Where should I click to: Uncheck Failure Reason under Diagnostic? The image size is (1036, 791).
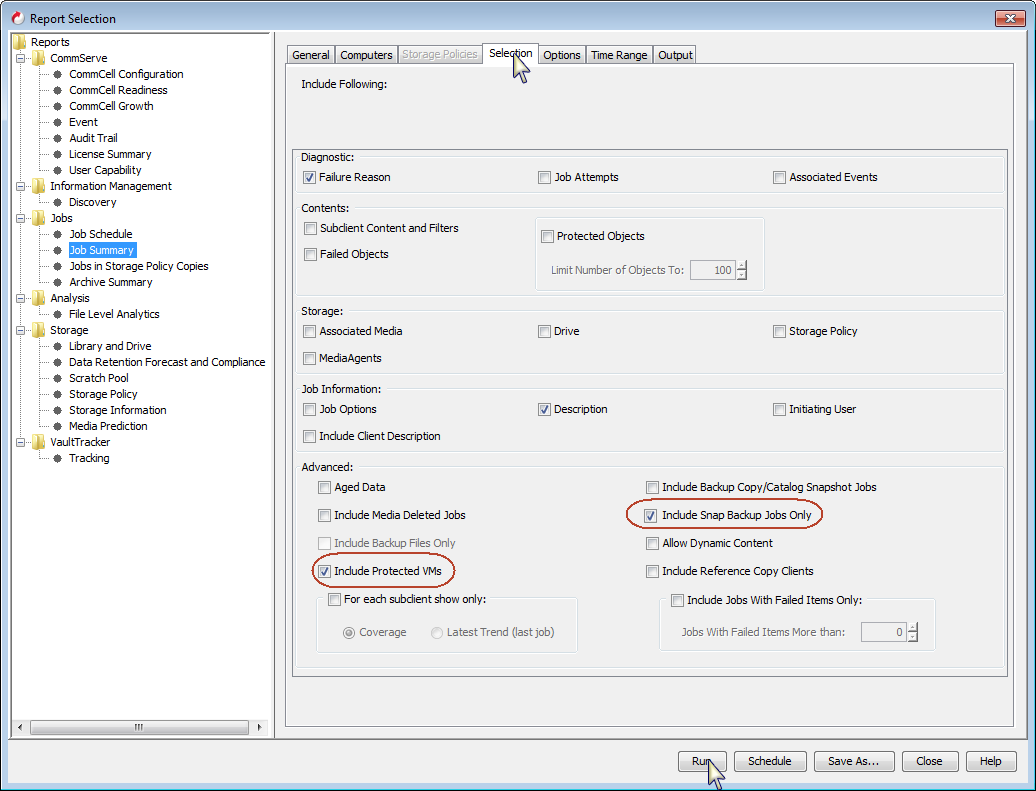(x=310, y=177)
